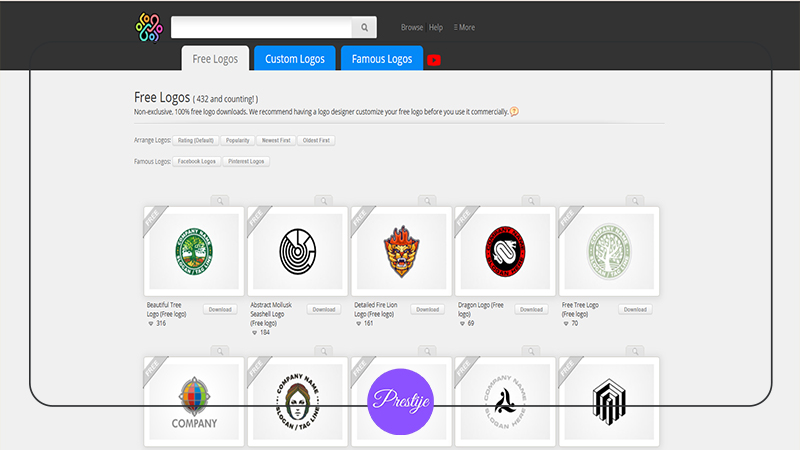
Task: Zoom preview above Dragon Logo
Action: coord(531,201)
